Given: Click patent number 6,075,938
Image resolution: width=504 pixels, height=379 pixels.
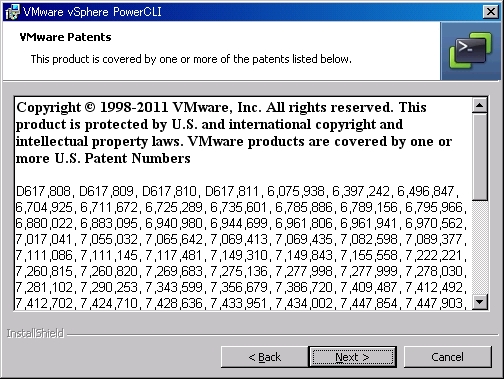Looking at the screenshot, I should point(296,191).
